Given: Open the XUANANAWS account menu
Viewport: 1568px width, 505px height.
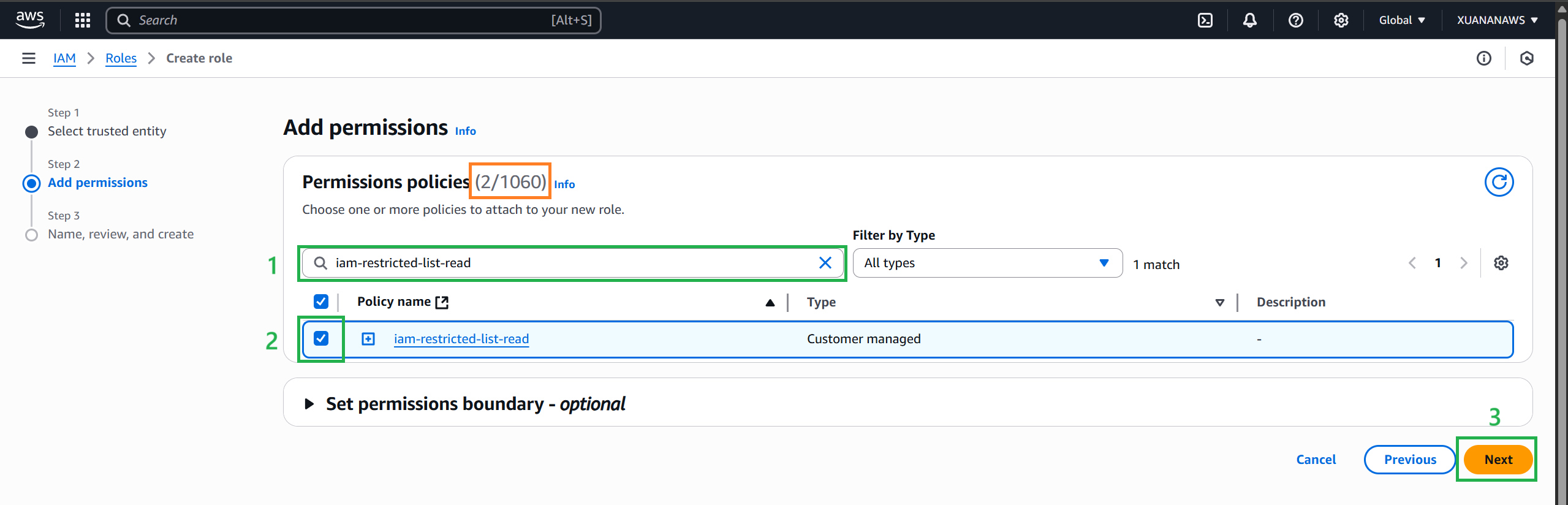Looking at the screenshot, I should [x=1496, y=20].
